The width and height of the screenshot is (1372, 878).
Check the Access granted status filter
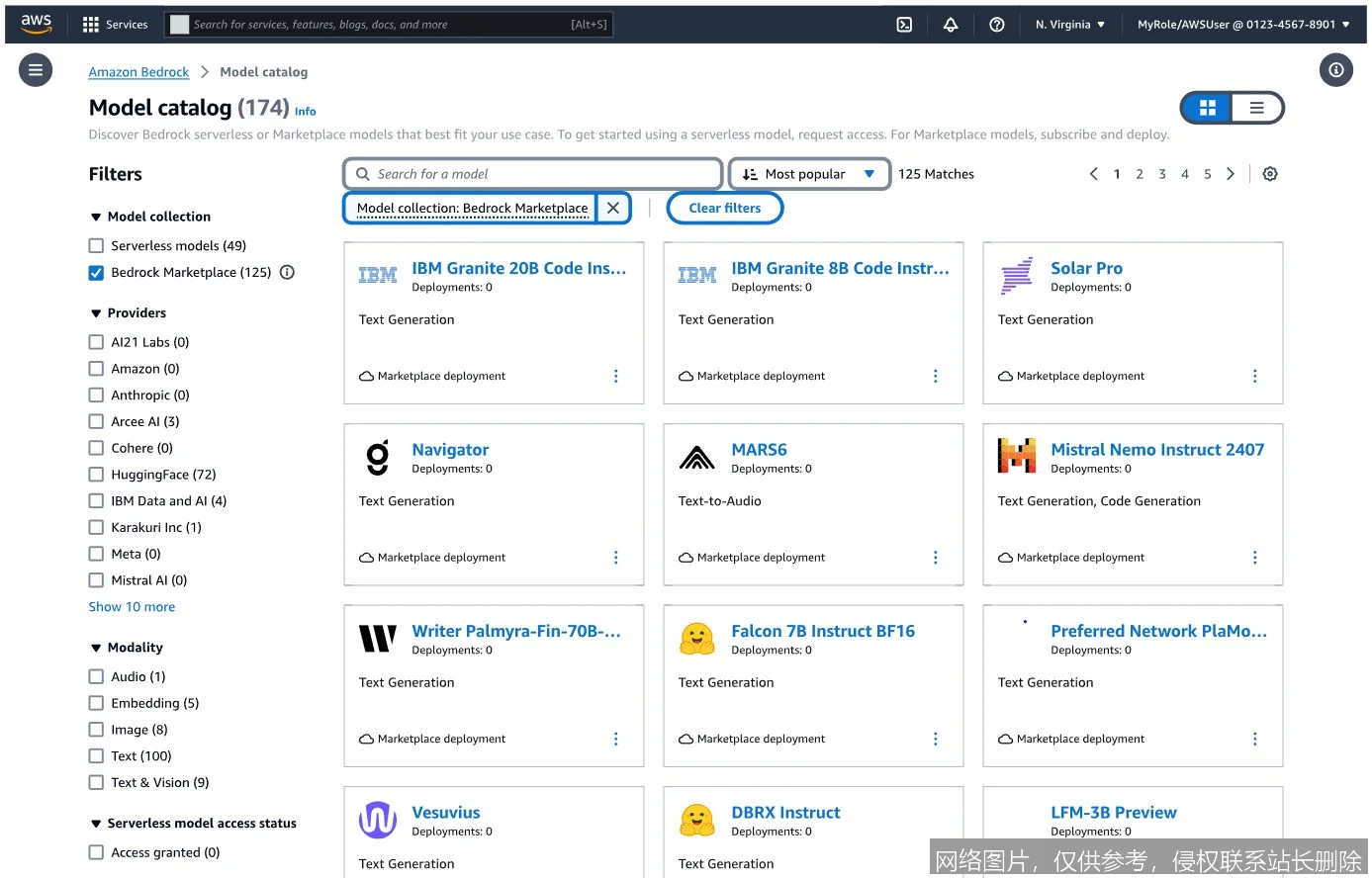point(96,852)
